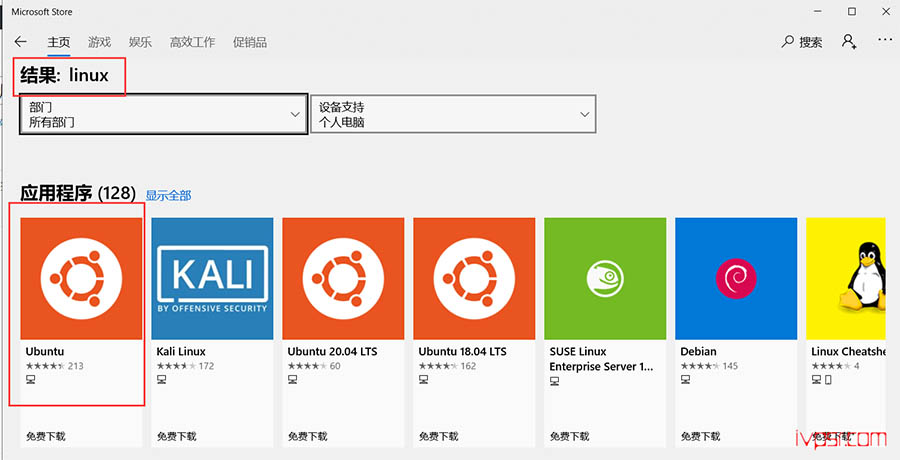Click 免费下载 under Ubuntu 20.04 LTS
This screenshot has width=900, height=460.
click(308, 436)
